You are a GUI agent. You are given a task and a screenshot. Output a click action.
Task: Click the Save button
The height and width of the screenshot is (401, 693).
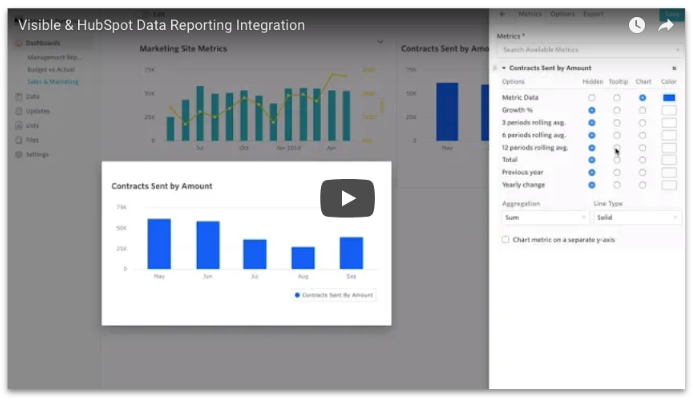point(671,14)
